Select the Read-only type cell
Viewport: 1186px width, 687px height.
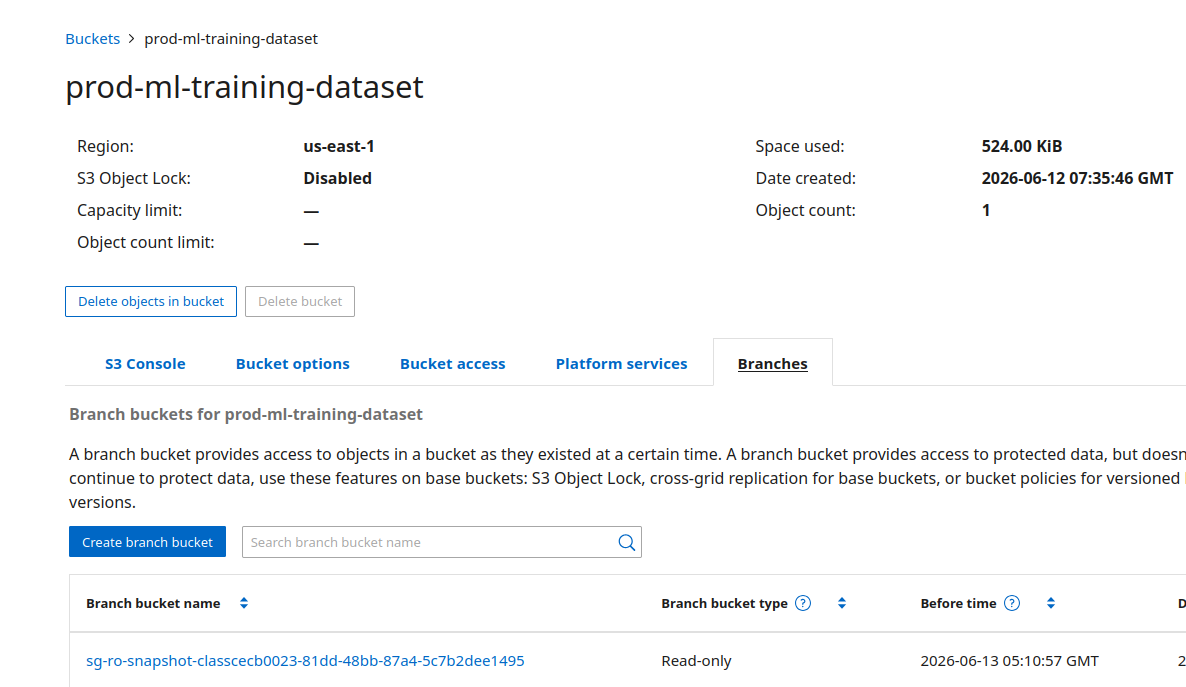696,661
